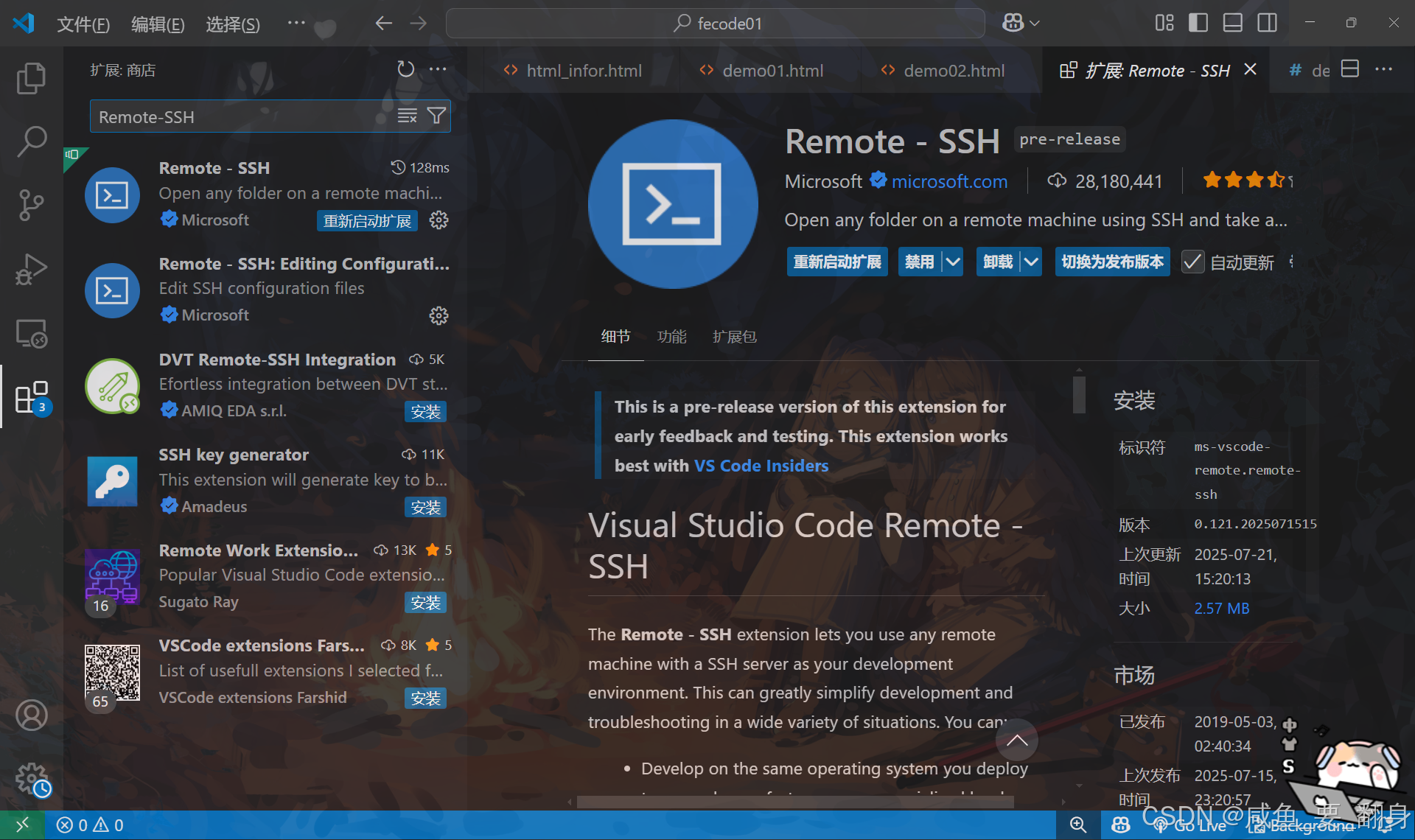The height and width of the screenshot is (840, 1415).
Task: Show errors and warnings in status bar
Action: (x=90, y=825)
